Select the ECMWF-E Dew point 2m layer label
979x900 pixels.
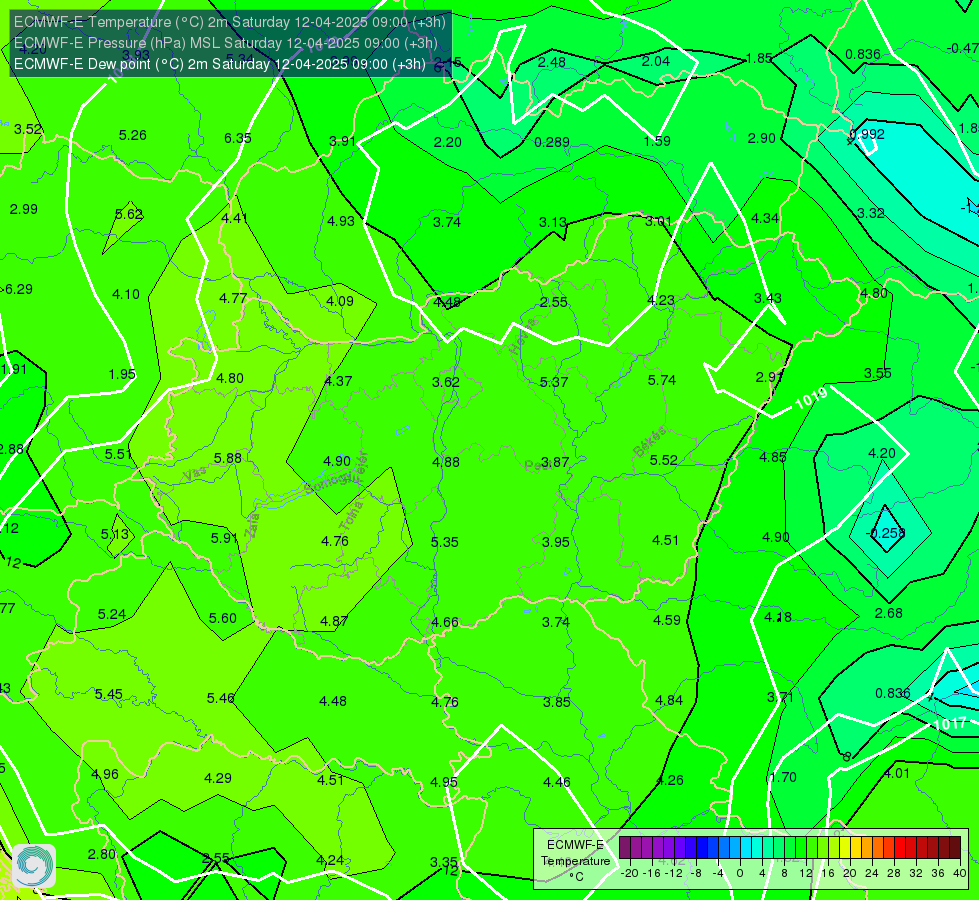click(x=220, y=64)
